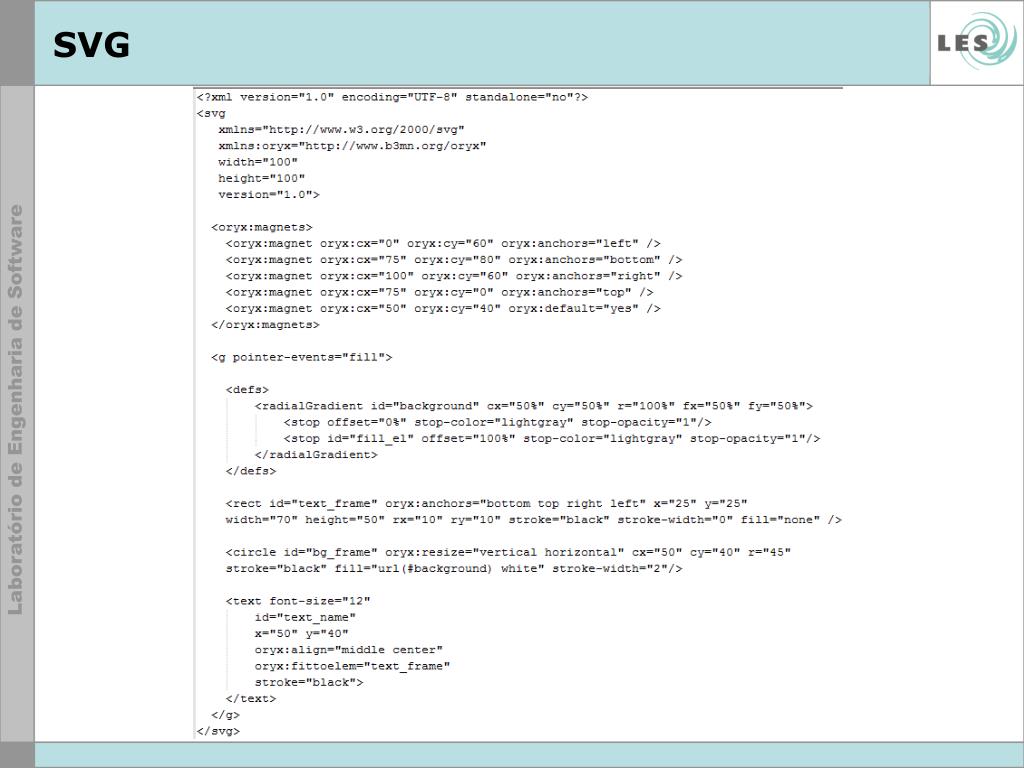
Task: Click the SVG slide title
Action: tap(91, 45)
